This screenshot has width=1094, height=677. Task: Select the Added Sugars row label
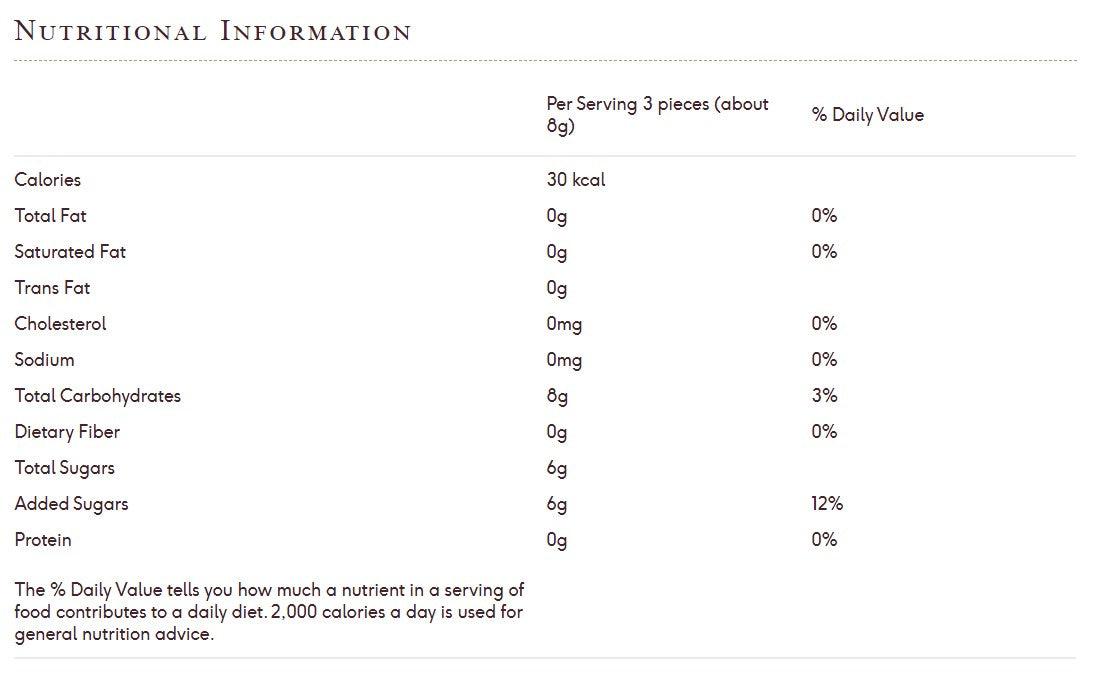pos(71,504)
